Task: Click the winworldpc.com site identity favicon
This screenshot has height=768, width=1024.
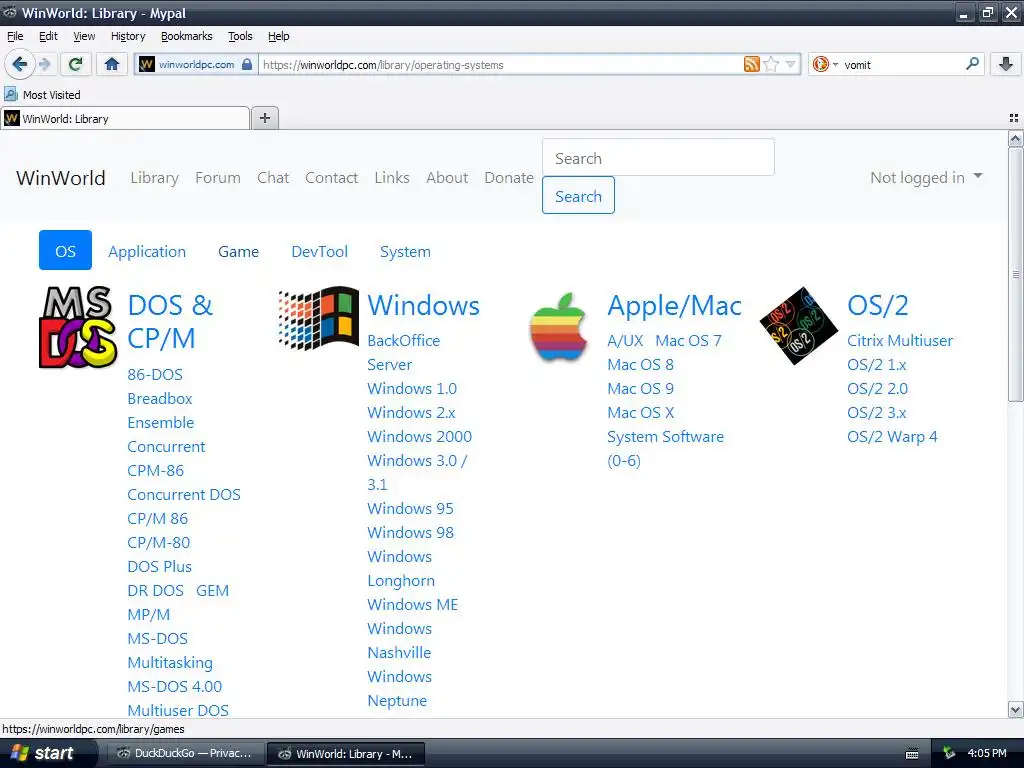Action: pos(147,64)
